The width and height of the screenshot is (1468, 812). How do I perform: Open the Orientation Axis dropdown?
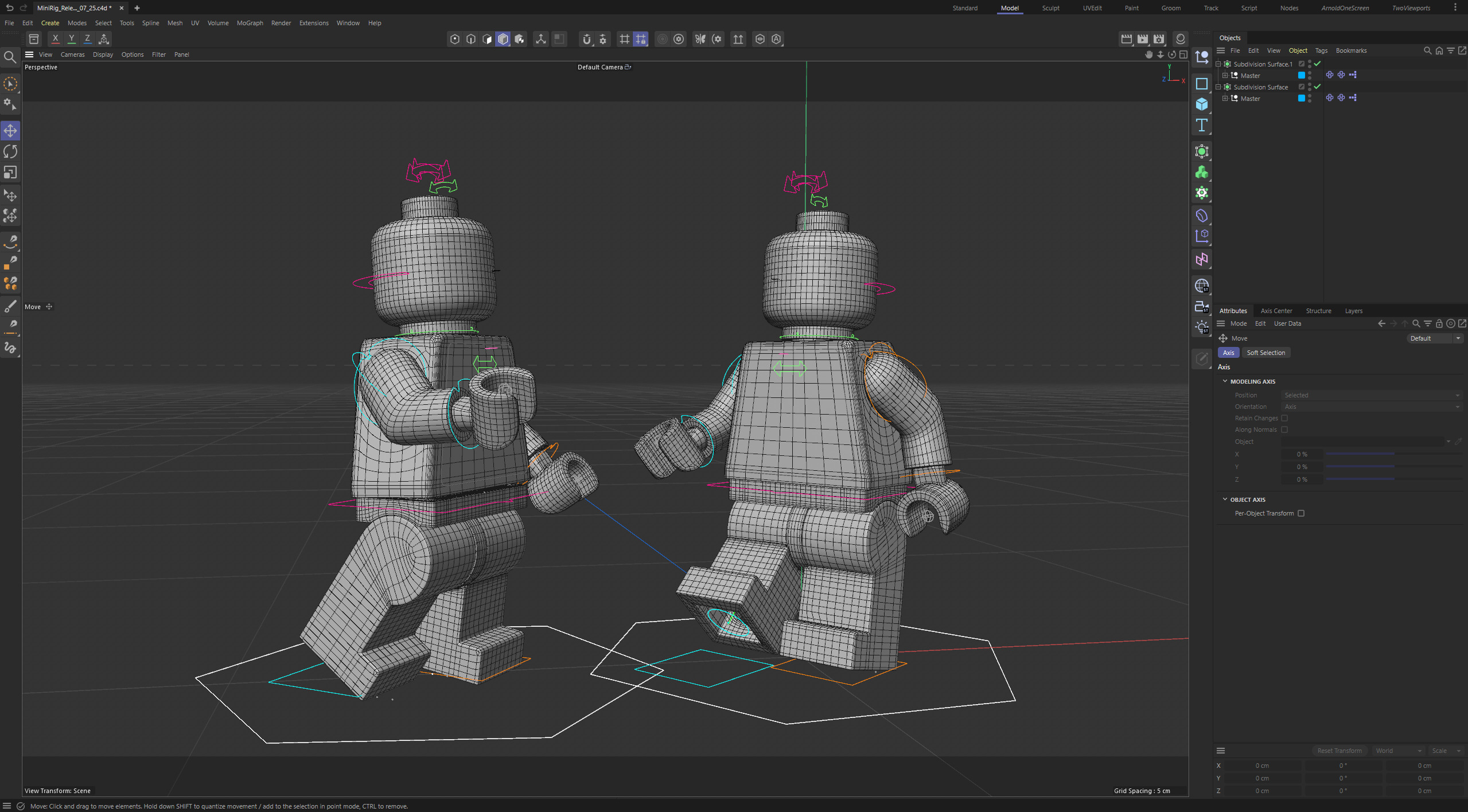pyautogui.click(x=1372, y=407)
